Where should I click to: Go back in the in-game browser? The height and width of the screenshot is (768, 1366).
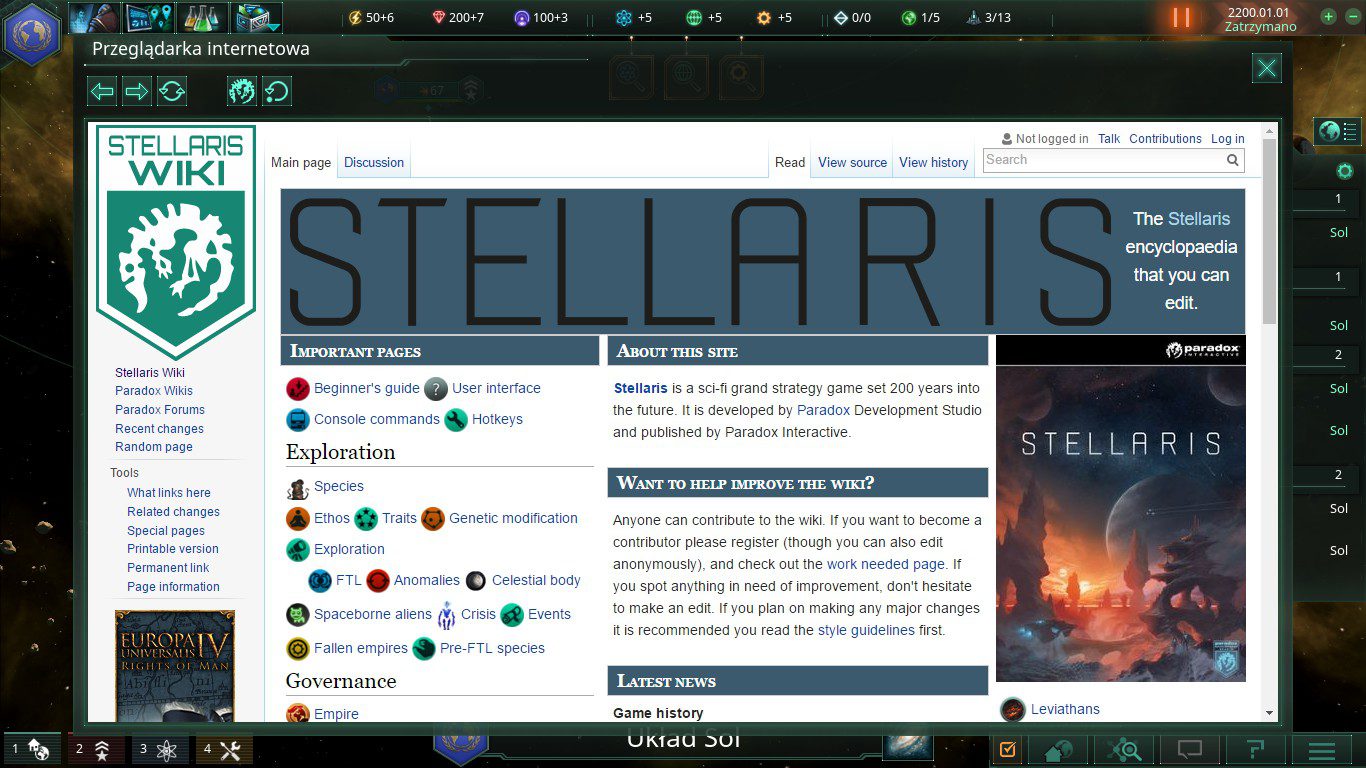[x=102, y=92]
